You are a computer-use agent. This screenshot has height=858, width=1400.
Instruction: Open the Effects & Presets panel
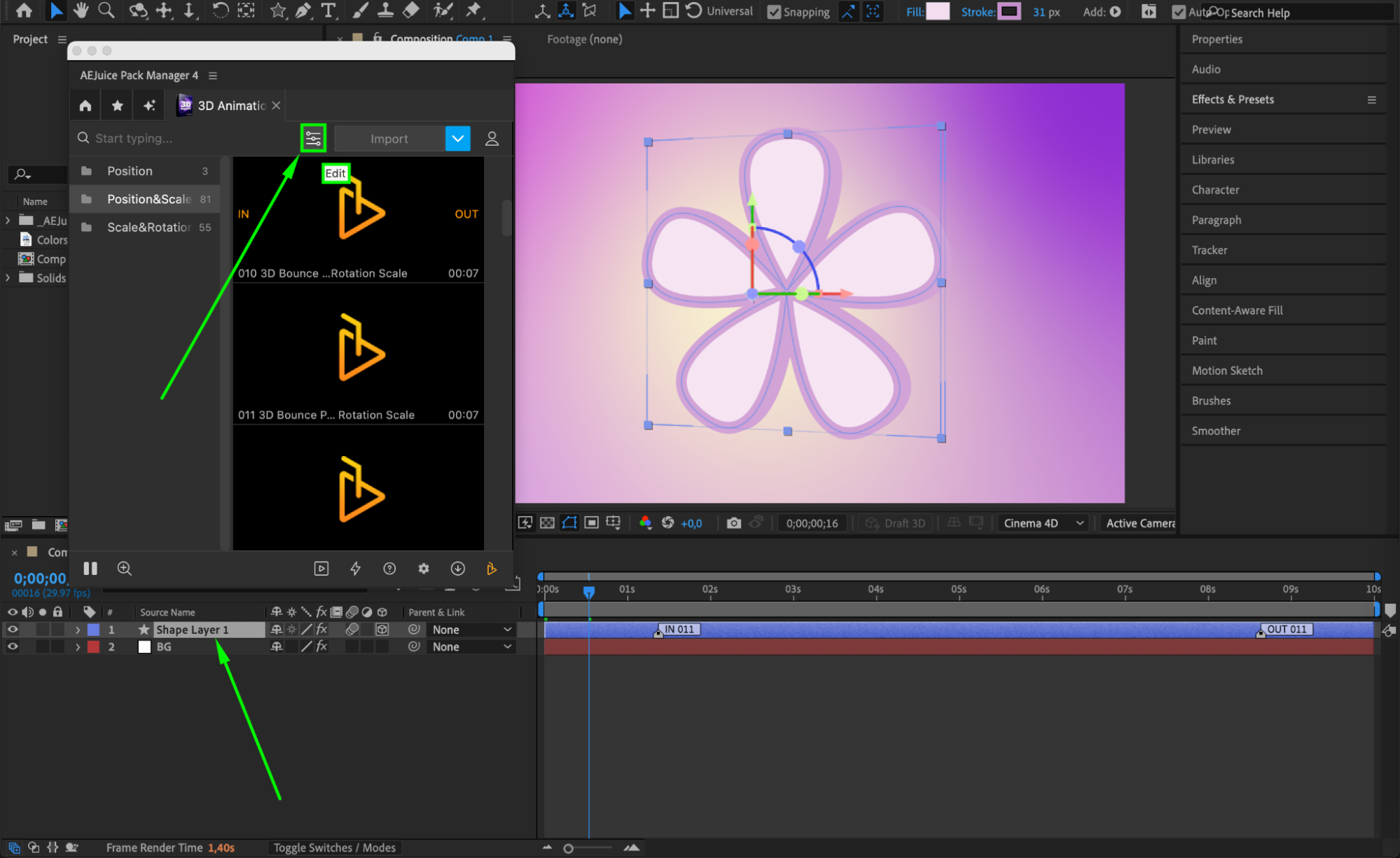1233,99
